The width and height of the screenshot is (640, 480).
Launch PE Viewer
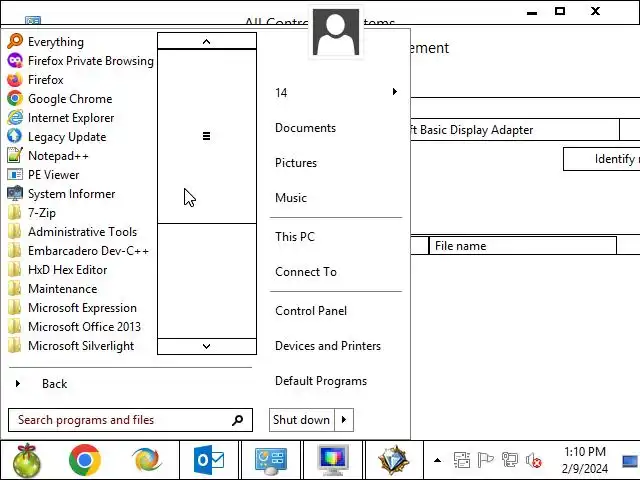point(43,175)
